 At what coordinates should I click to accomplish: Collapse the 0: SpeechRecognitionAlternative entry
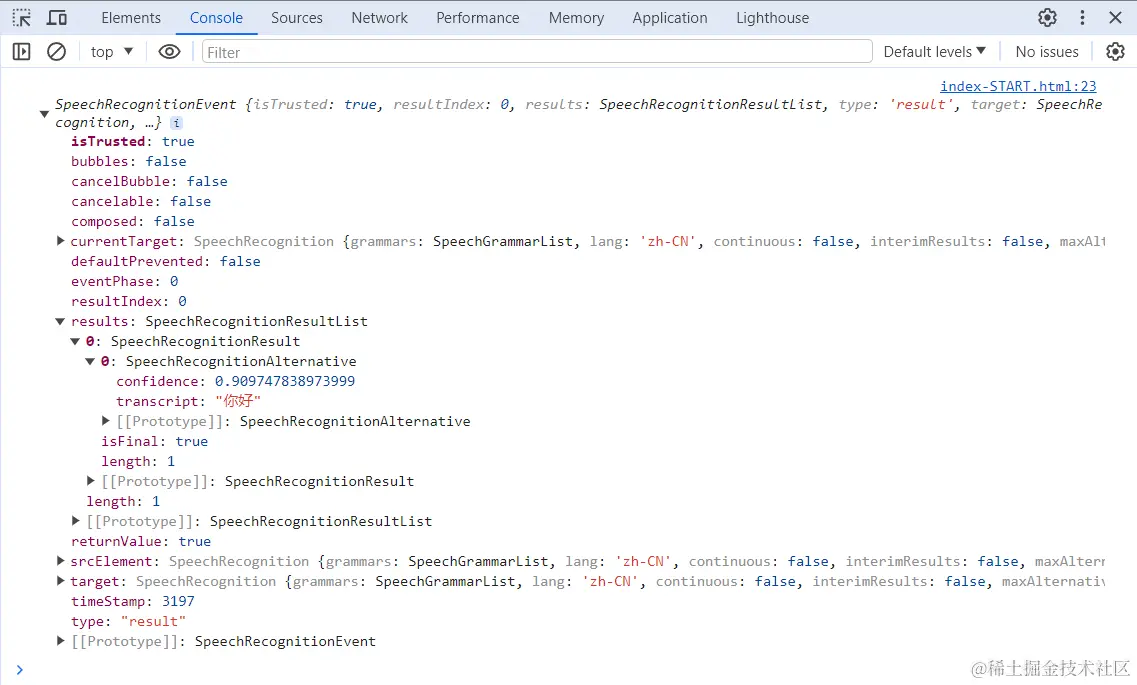coord(90,361)
